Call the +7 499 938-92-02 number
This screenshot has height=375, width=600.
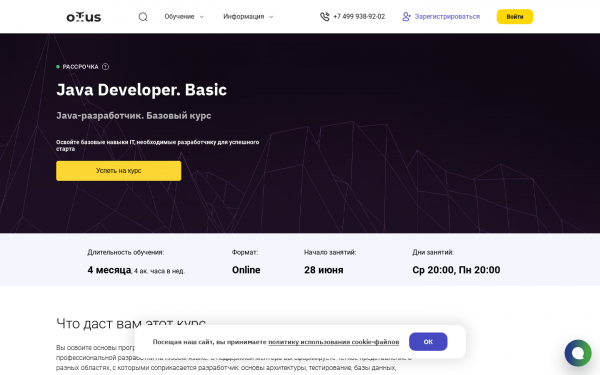click(359, 17)
